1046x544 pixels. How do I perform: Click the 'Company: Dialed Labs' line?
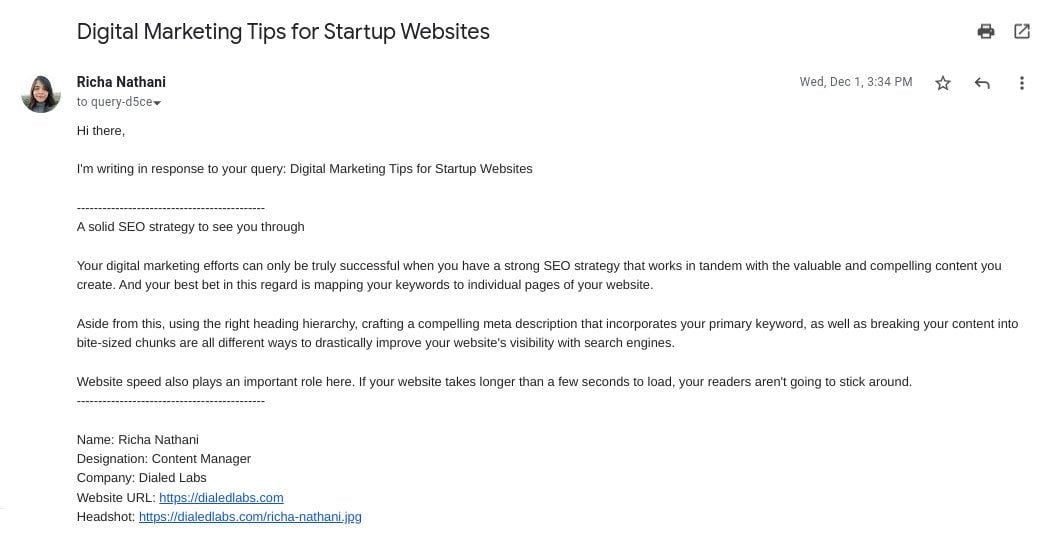tap(141, 478)
